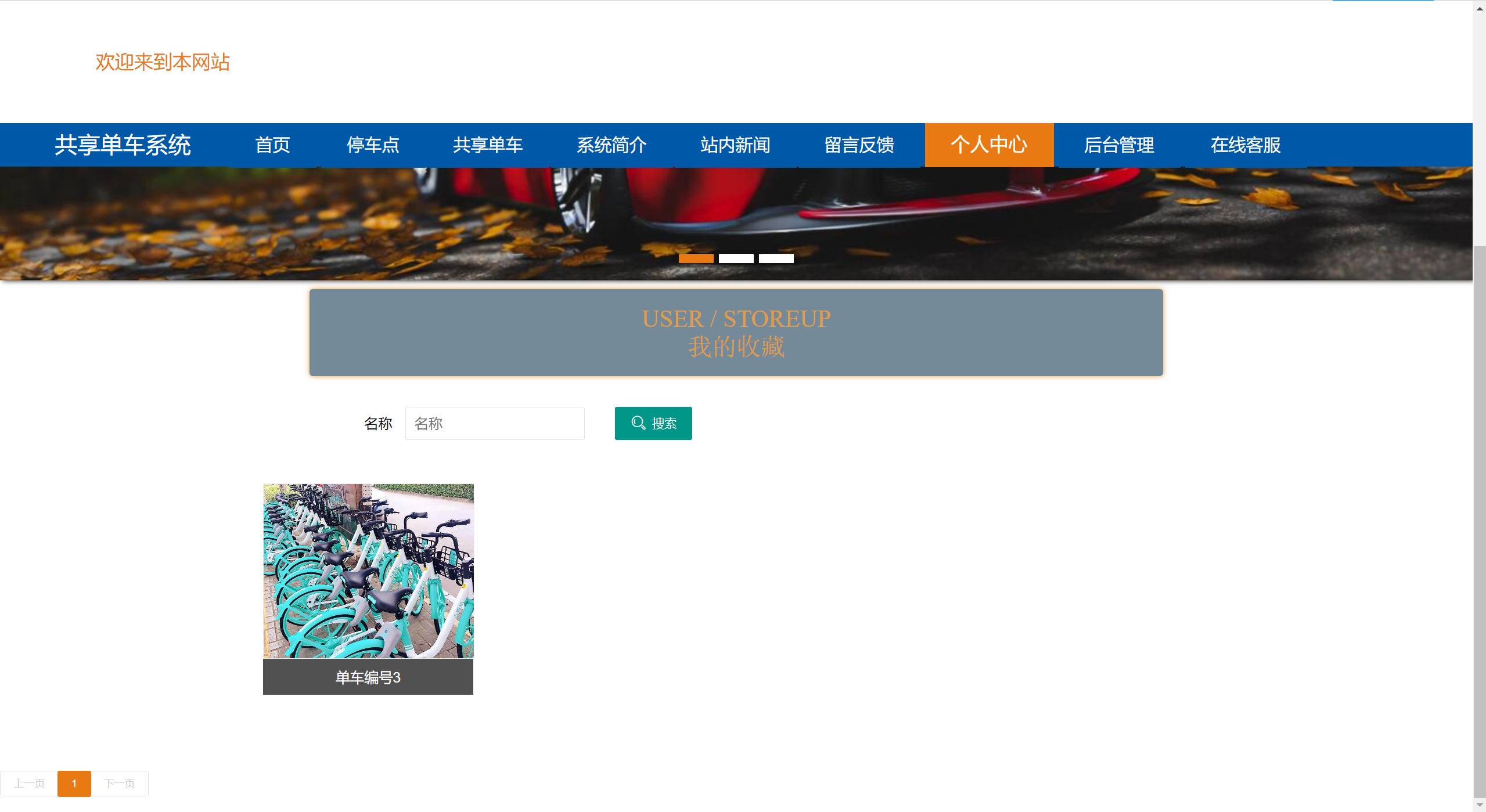Go to previous page with 上一页

click(30, 784)
